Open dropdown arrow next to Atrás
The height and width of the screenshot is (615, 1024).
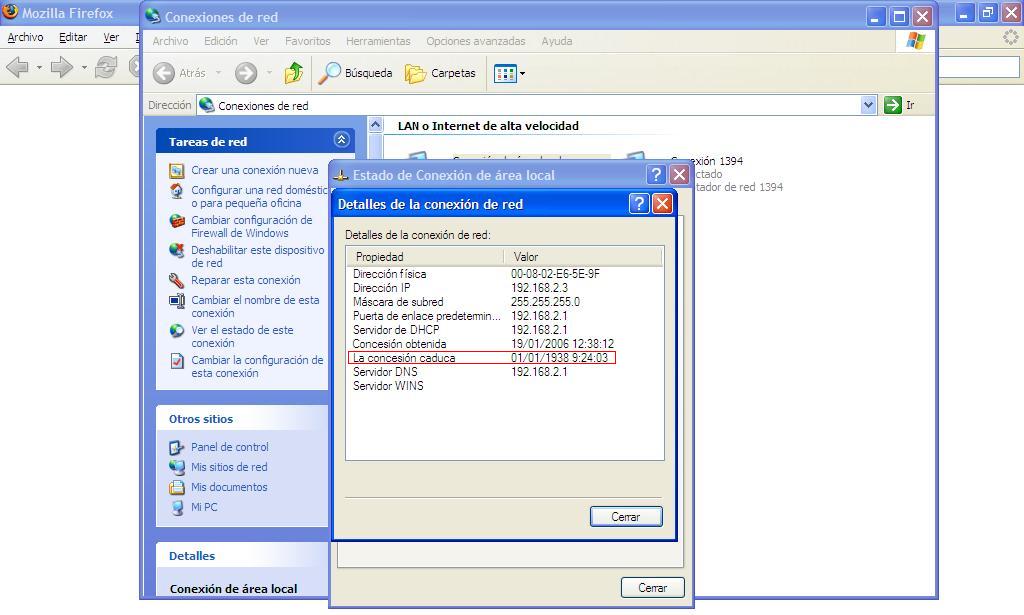click(x=218, y=73)
